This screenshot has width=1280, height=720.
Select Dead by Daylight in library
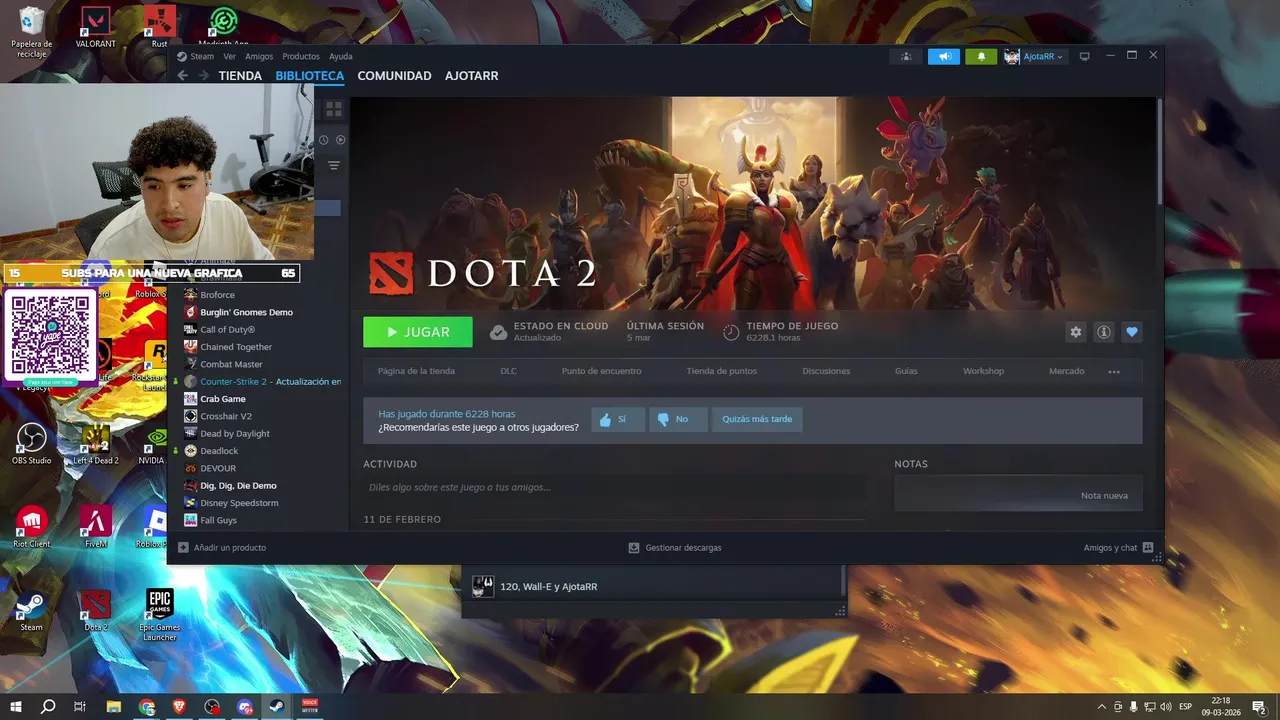coord(235,434)
